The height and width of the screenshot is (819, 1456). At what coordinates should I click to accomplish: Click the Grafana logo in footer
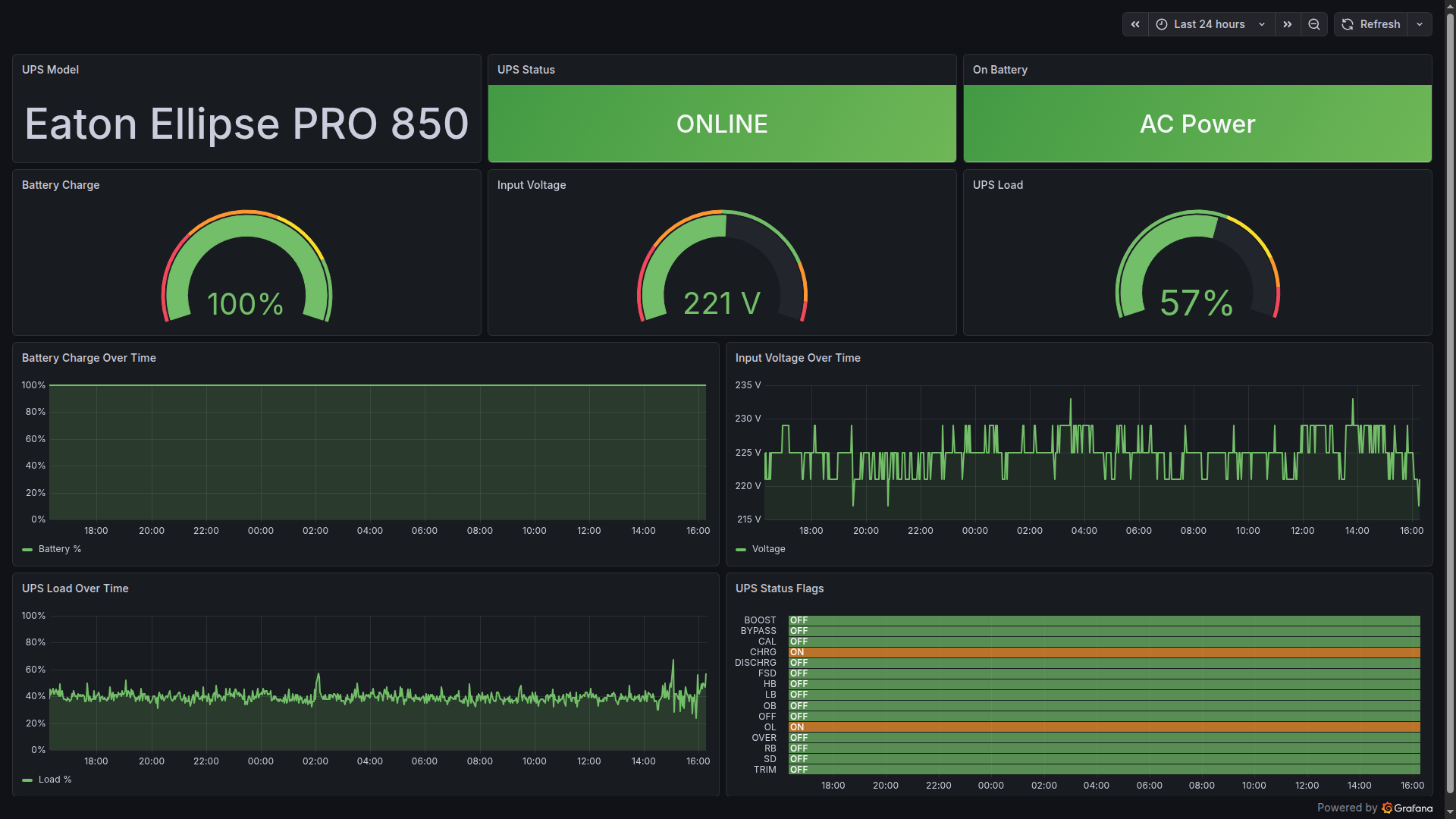1387,808
